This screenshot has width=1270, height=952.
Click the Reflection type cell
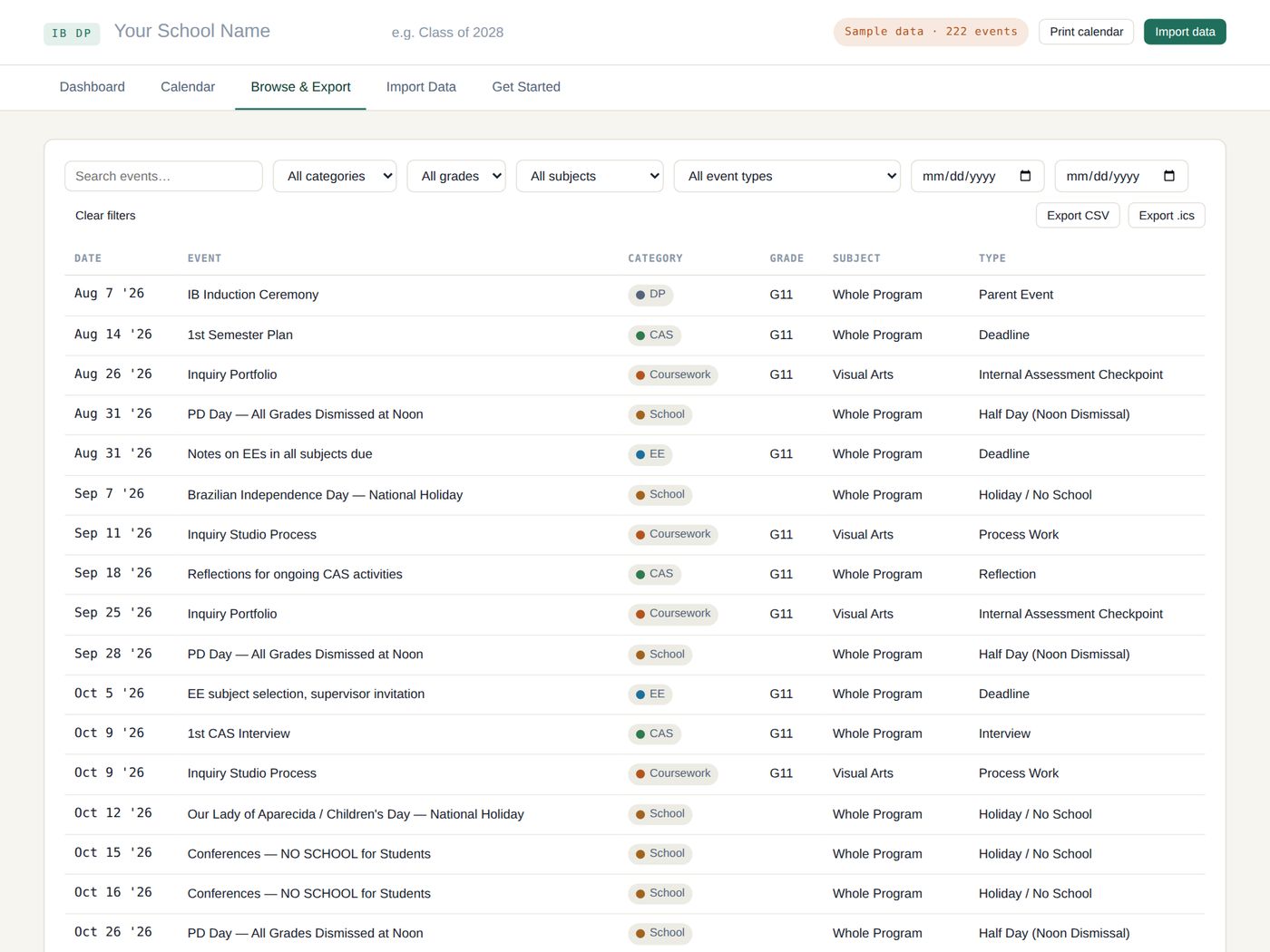click(1007, 574)
